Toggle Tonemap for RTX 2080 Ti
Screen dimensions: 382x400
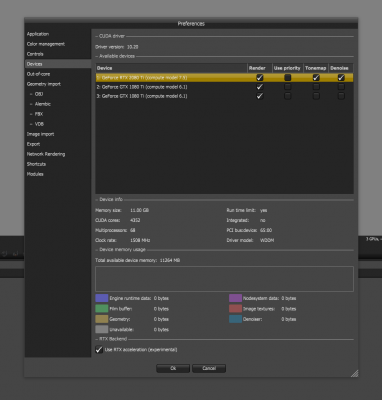pos(316,78)
